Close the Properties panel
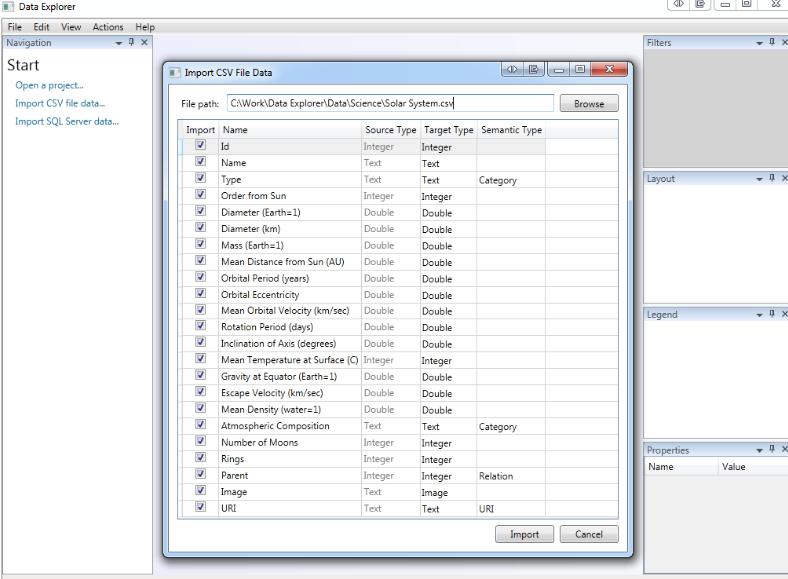 (783, 449)
